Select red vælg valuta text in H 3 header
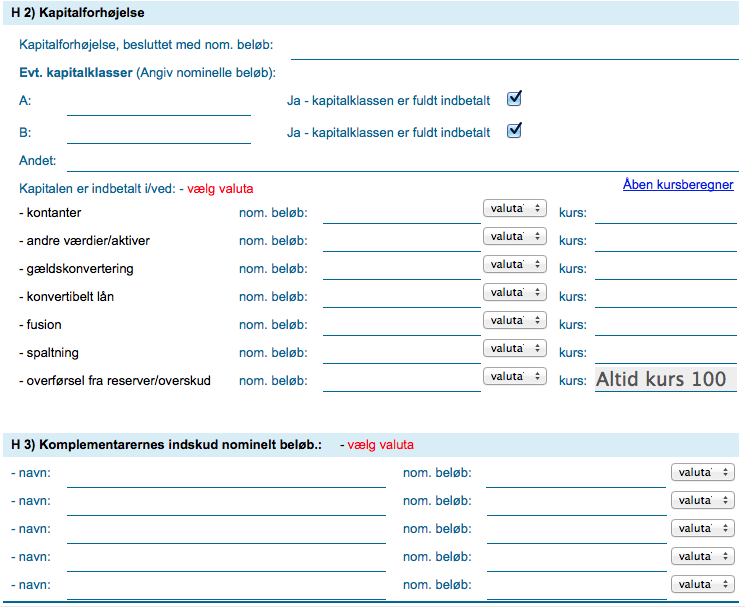The width and height of the screenshot is (745, 607). coord(380,445)
